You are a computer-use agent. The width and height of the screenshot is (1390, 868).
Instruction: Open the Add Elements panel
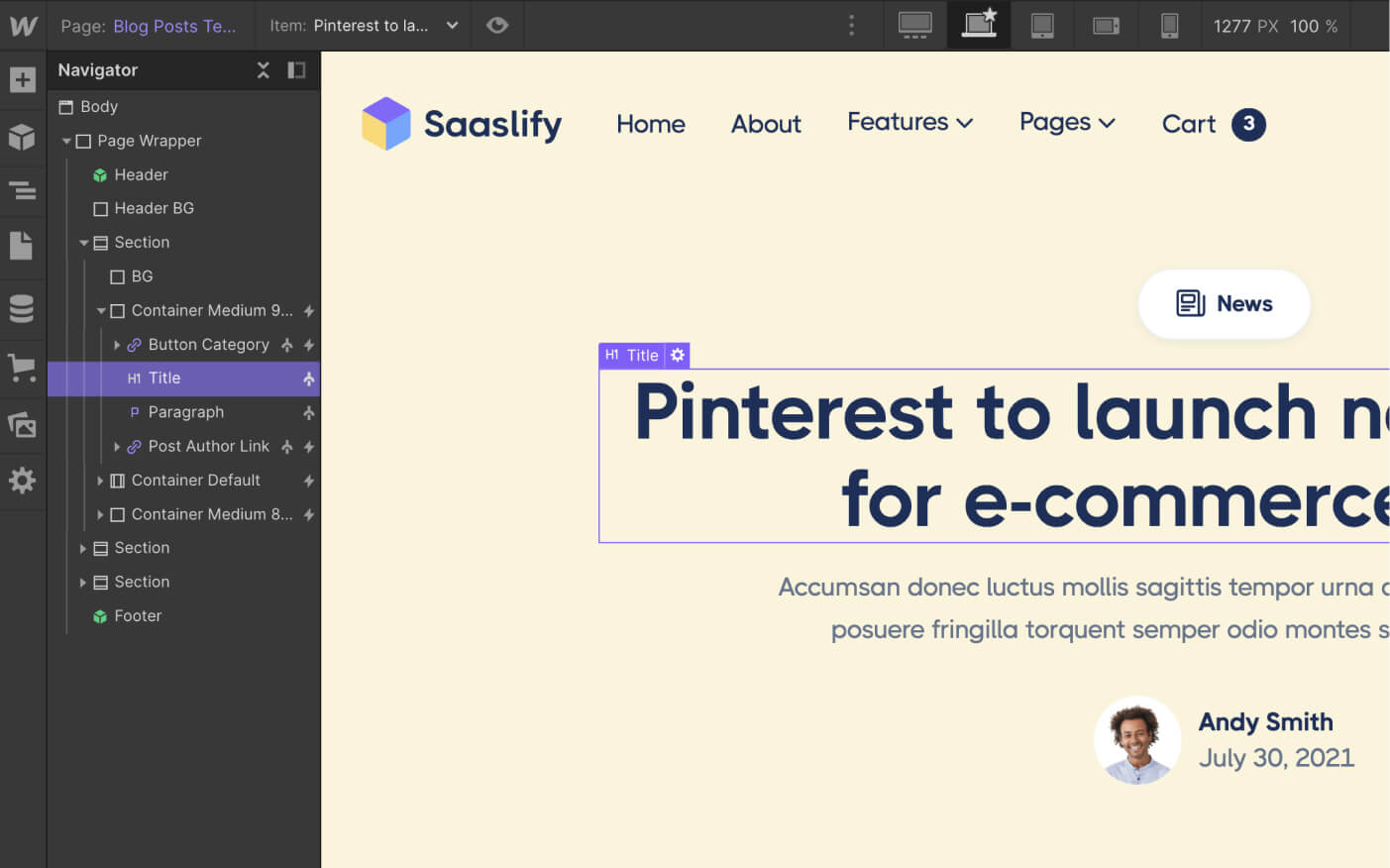24,79
